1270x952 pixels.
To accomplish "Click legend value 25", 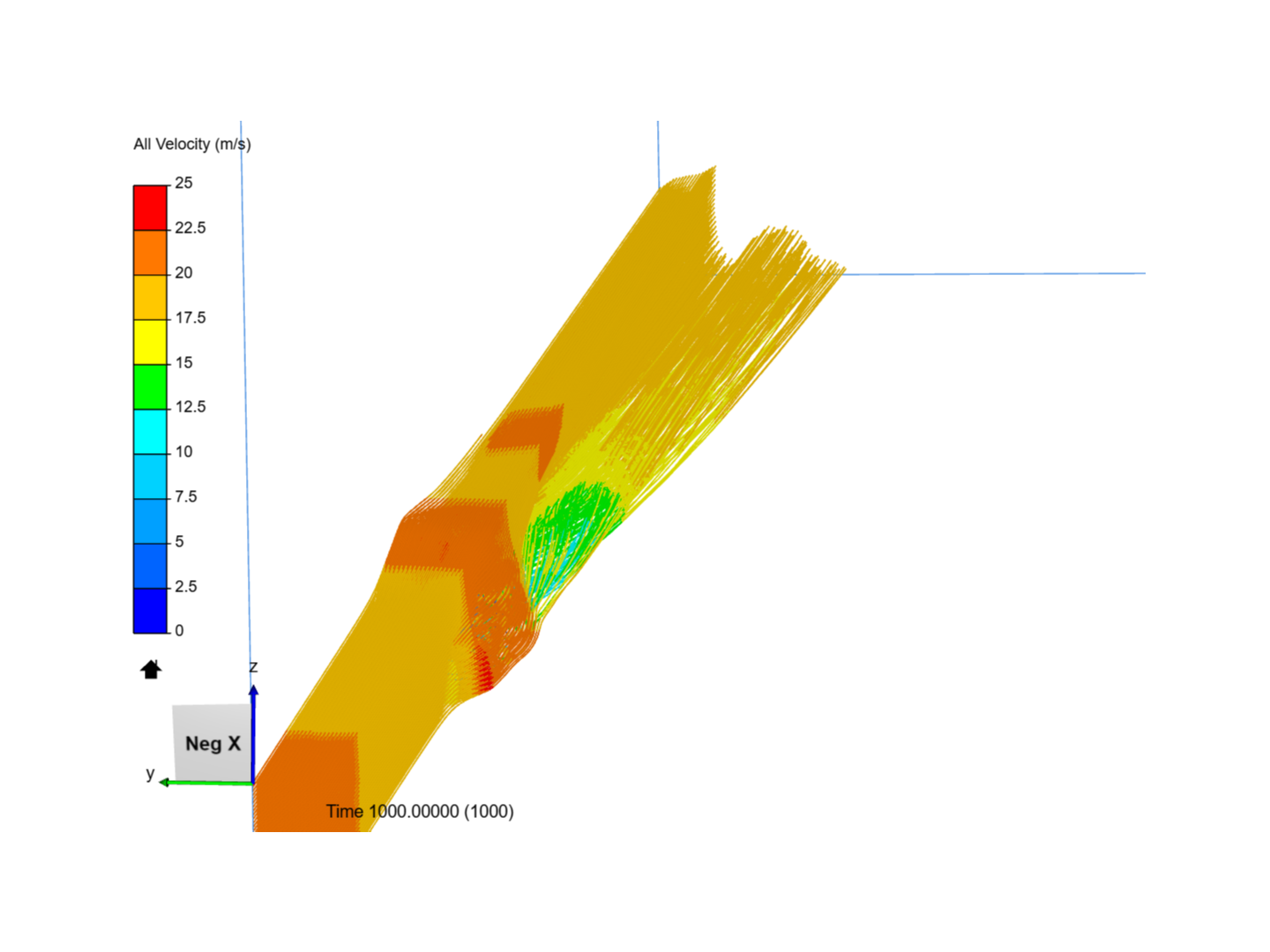I will (183, 182).
